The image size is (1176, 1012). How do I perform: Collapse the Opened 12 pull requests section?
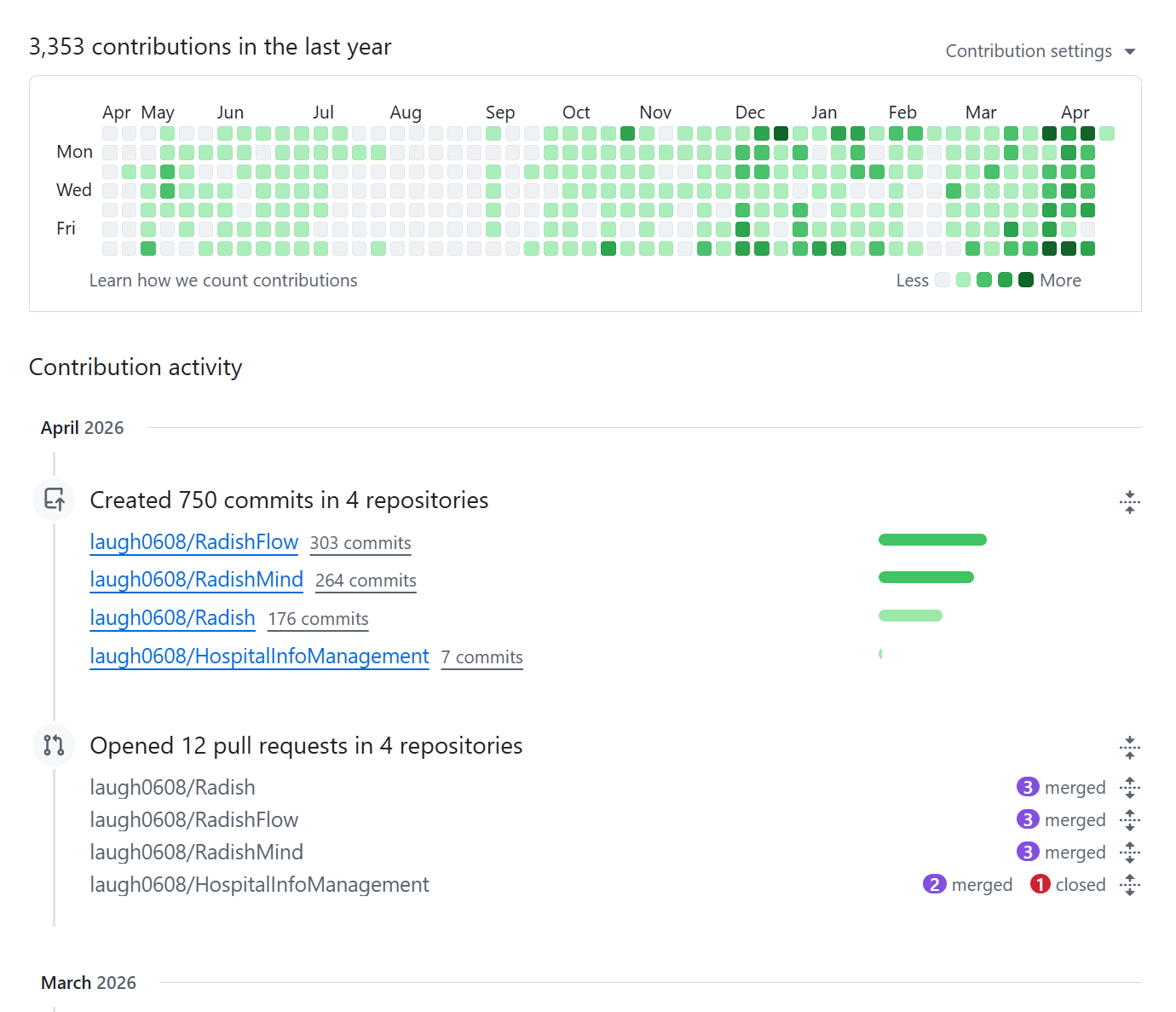tap(1129, 748)
